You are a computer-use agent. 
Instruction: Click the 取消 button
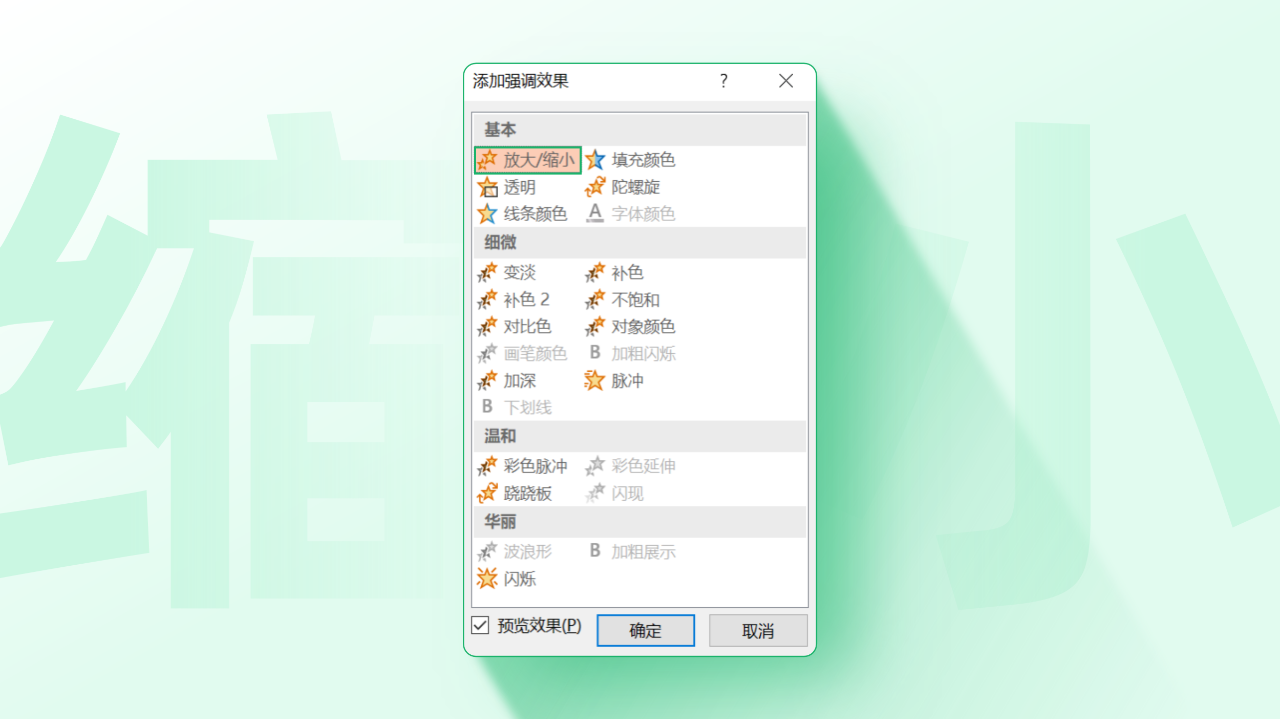tap(758, 631)
